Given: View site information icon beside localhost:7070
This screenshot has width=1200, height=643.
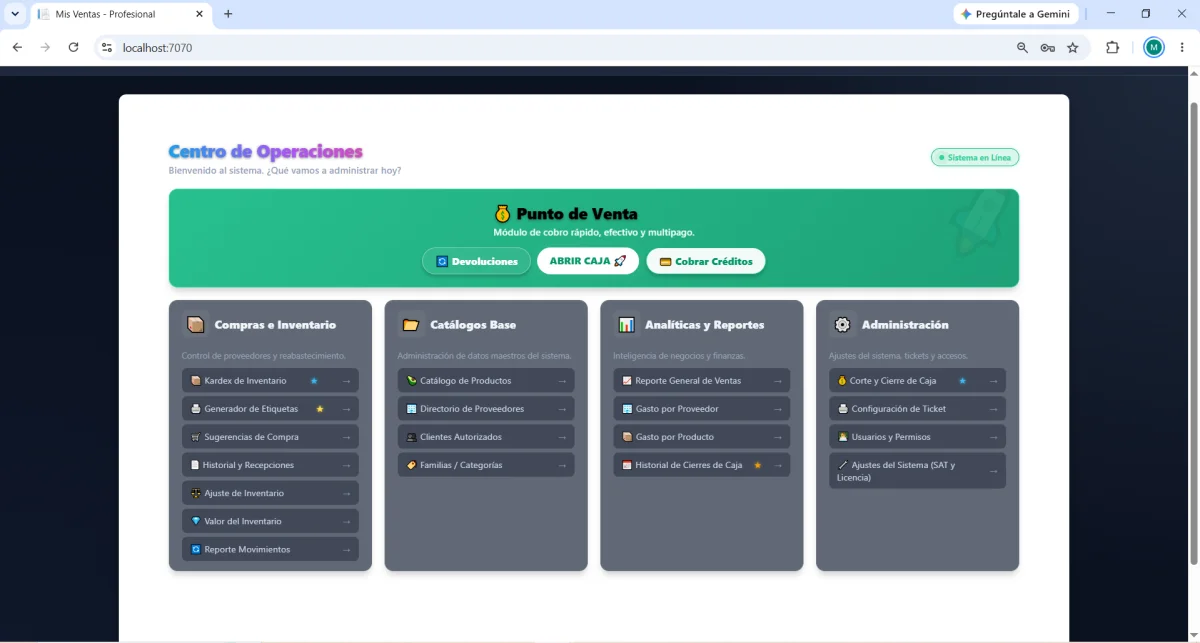Looking at the screenshot, I should click(x=107, y=47).
